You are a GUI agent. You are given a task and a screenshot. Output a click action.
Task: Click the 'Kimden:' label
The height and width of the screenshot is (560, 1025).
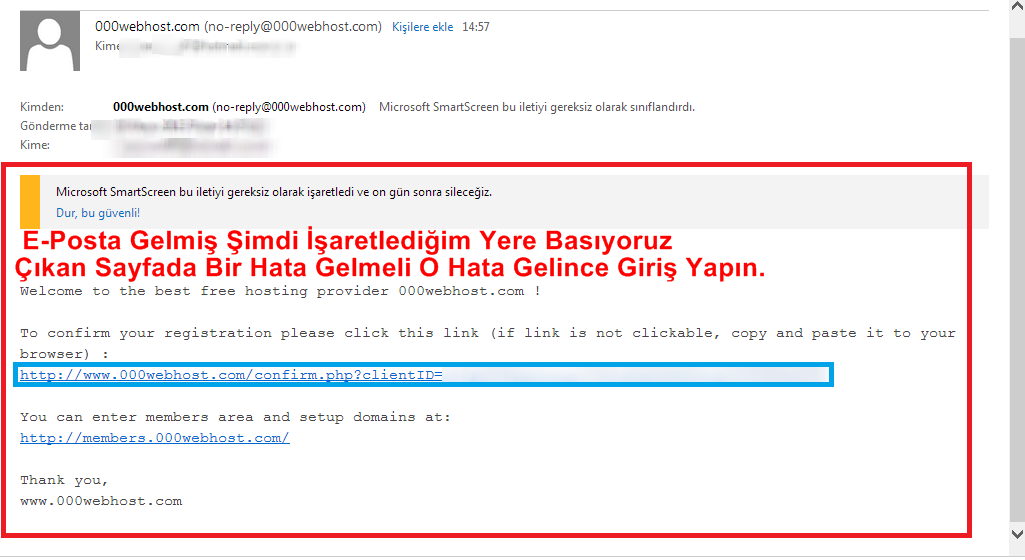pyautogui.click(x=42, y=107)
